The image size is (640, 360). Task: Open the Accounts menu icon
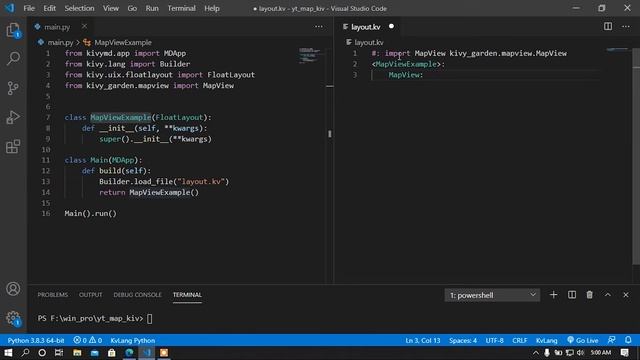click(x=13, y=289)
